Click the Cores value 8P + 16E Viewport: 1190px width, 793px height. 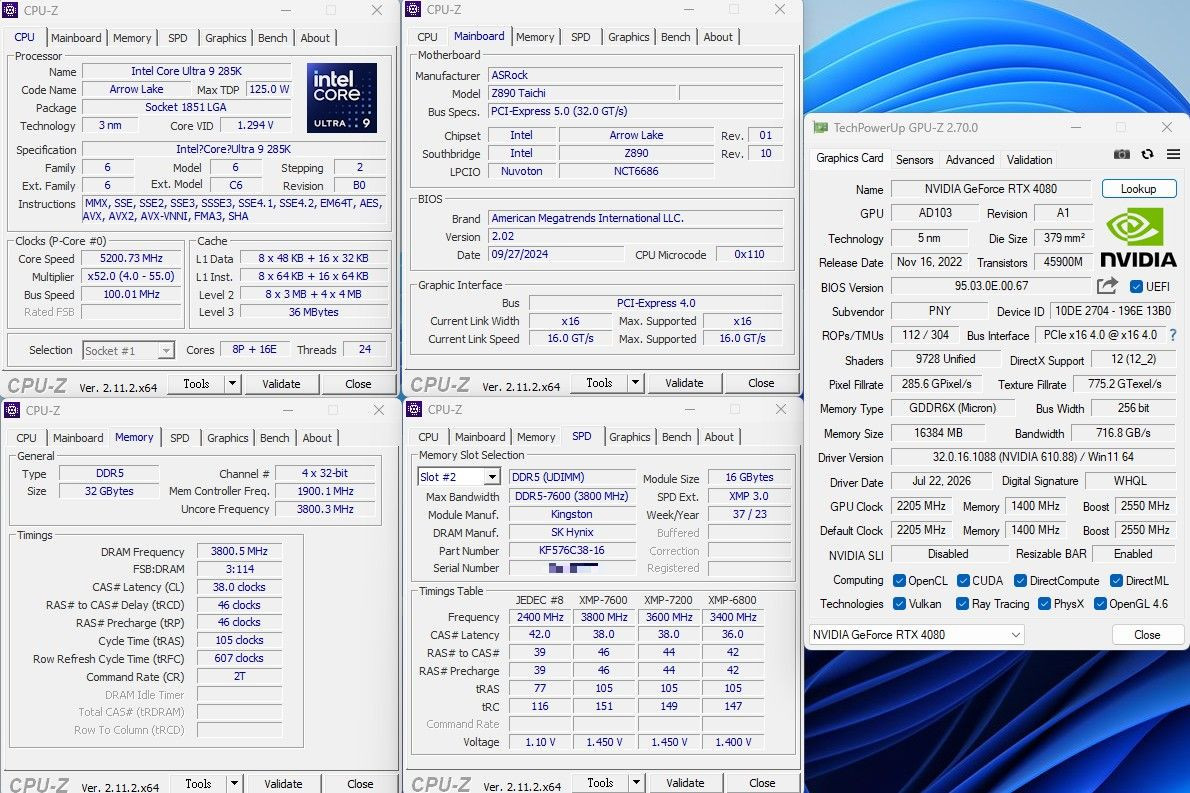(x=254, y=349)
